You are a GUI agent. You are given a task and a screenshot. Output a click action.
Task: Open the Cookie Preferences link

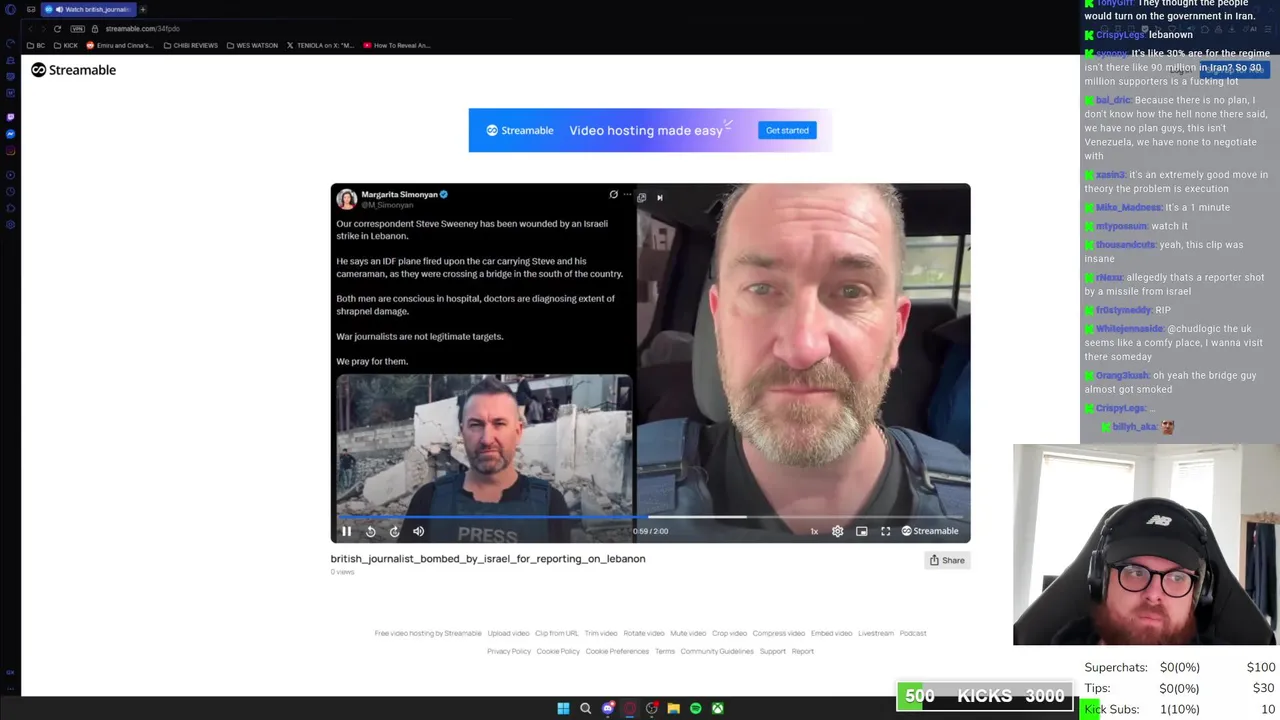coord(617,651)
